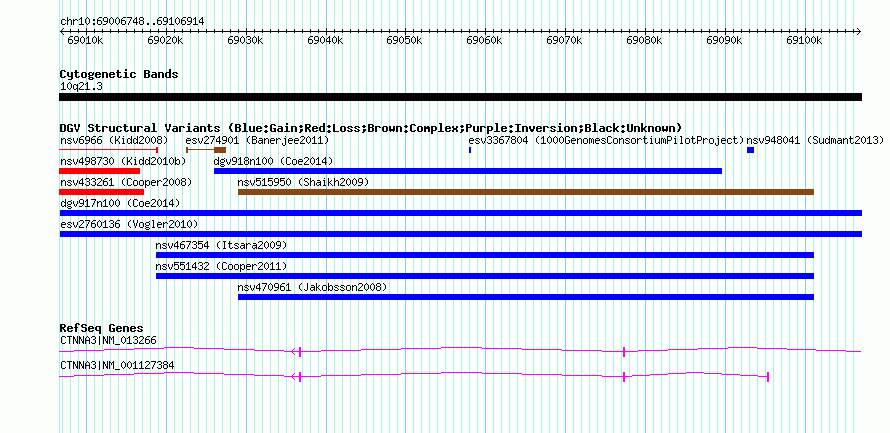Click the nsv470961 (Jakobsson2008) label
890x433 pixels.
(x=312, y=288)
